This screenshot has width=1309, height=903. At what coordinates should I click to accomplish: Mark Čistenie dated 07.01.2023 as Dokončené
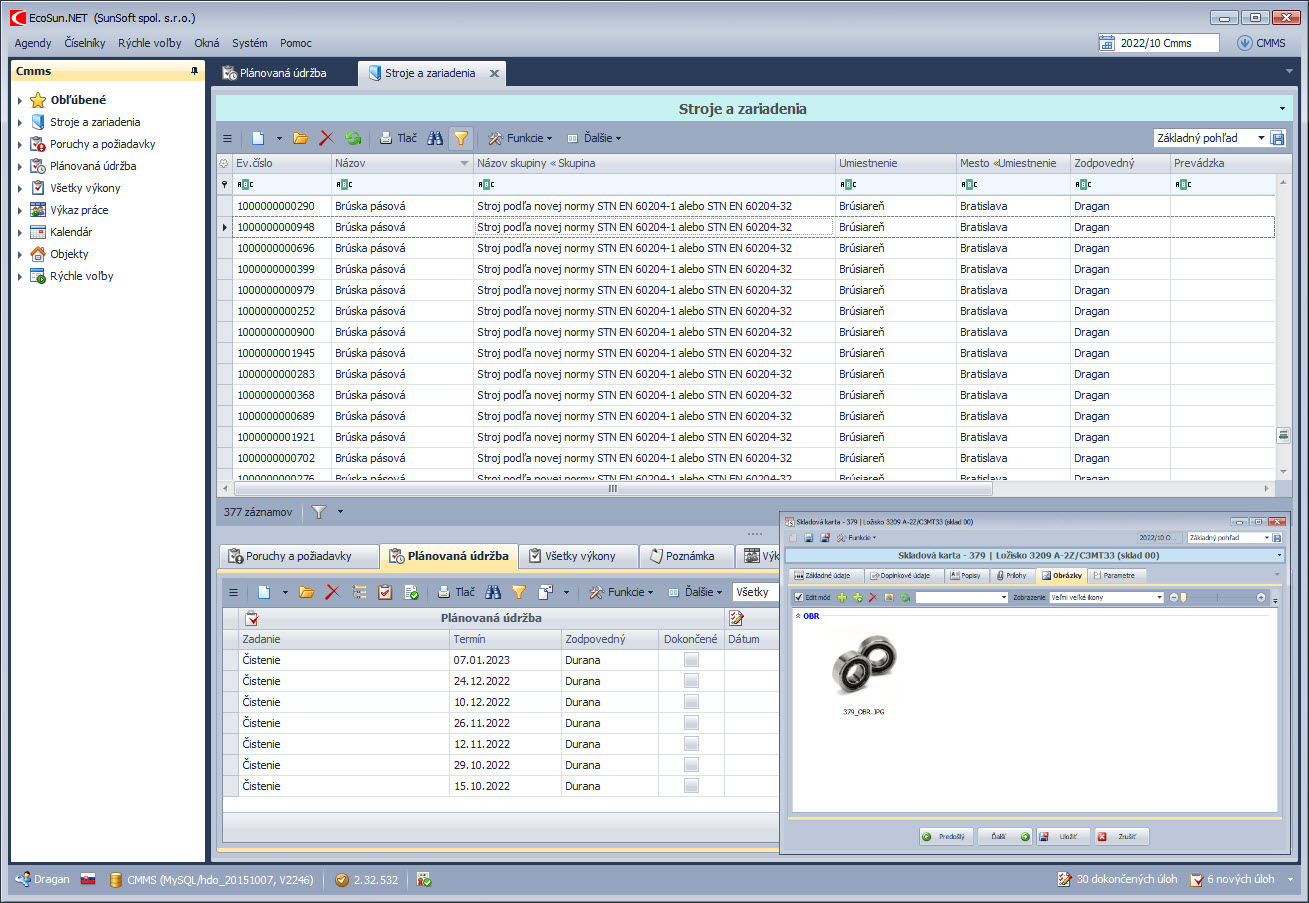[x=690, y=659]
